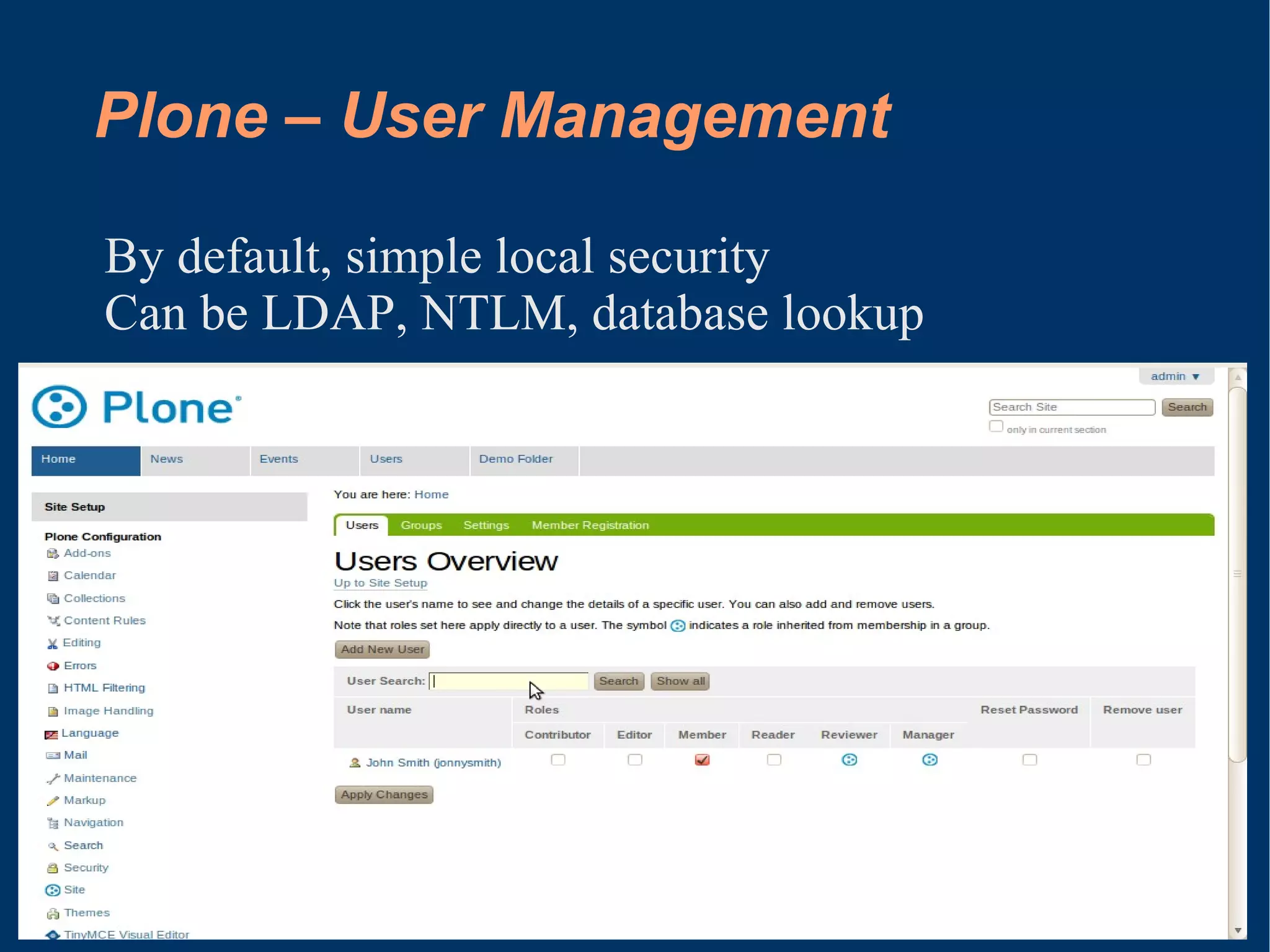This screenshot has height=952, width=1270.
Task: Click the Content Rules icon
Action: (x=53, y=621)
